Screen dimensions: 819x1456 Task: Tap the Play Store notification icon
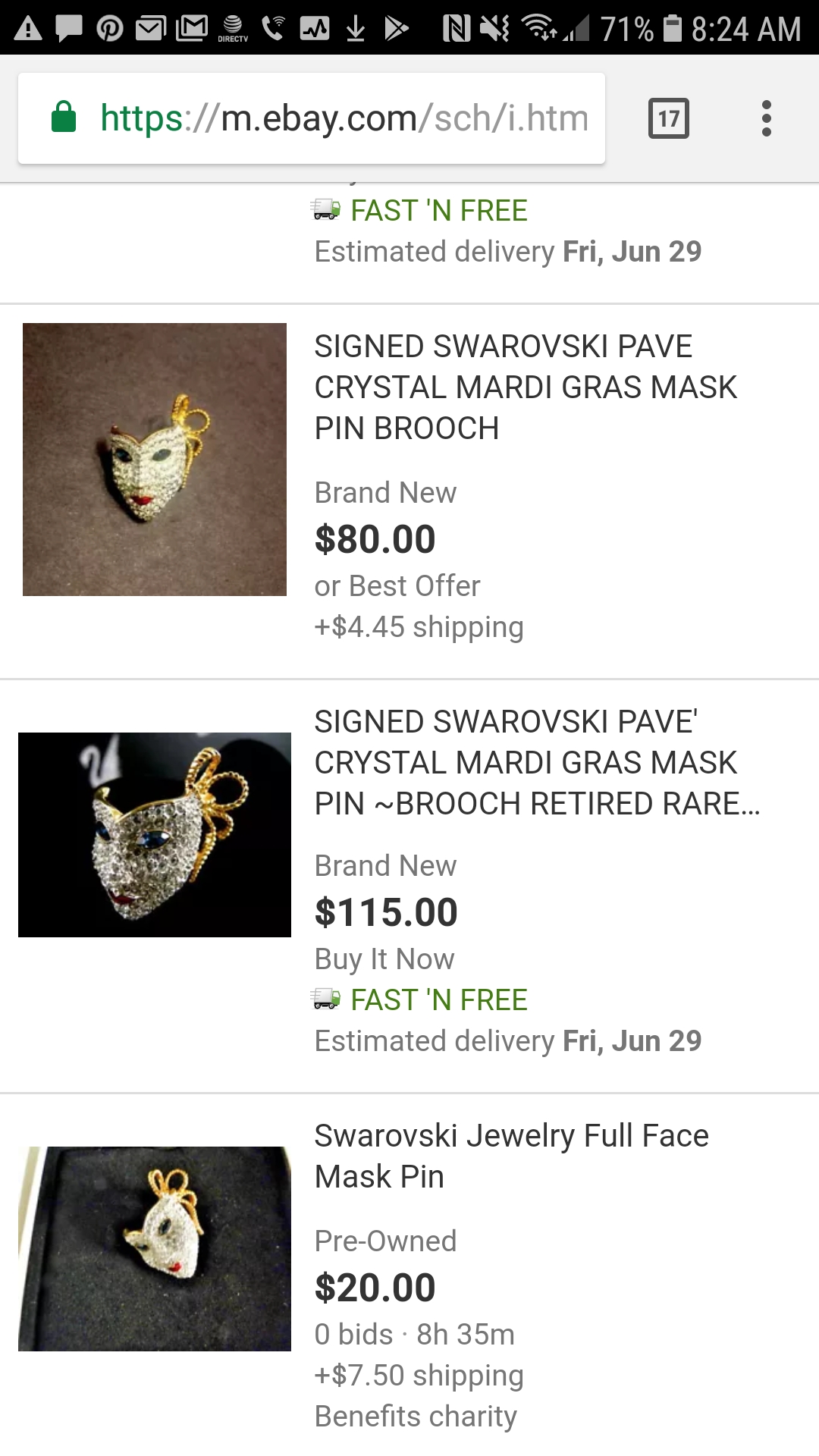pos(396,29)
